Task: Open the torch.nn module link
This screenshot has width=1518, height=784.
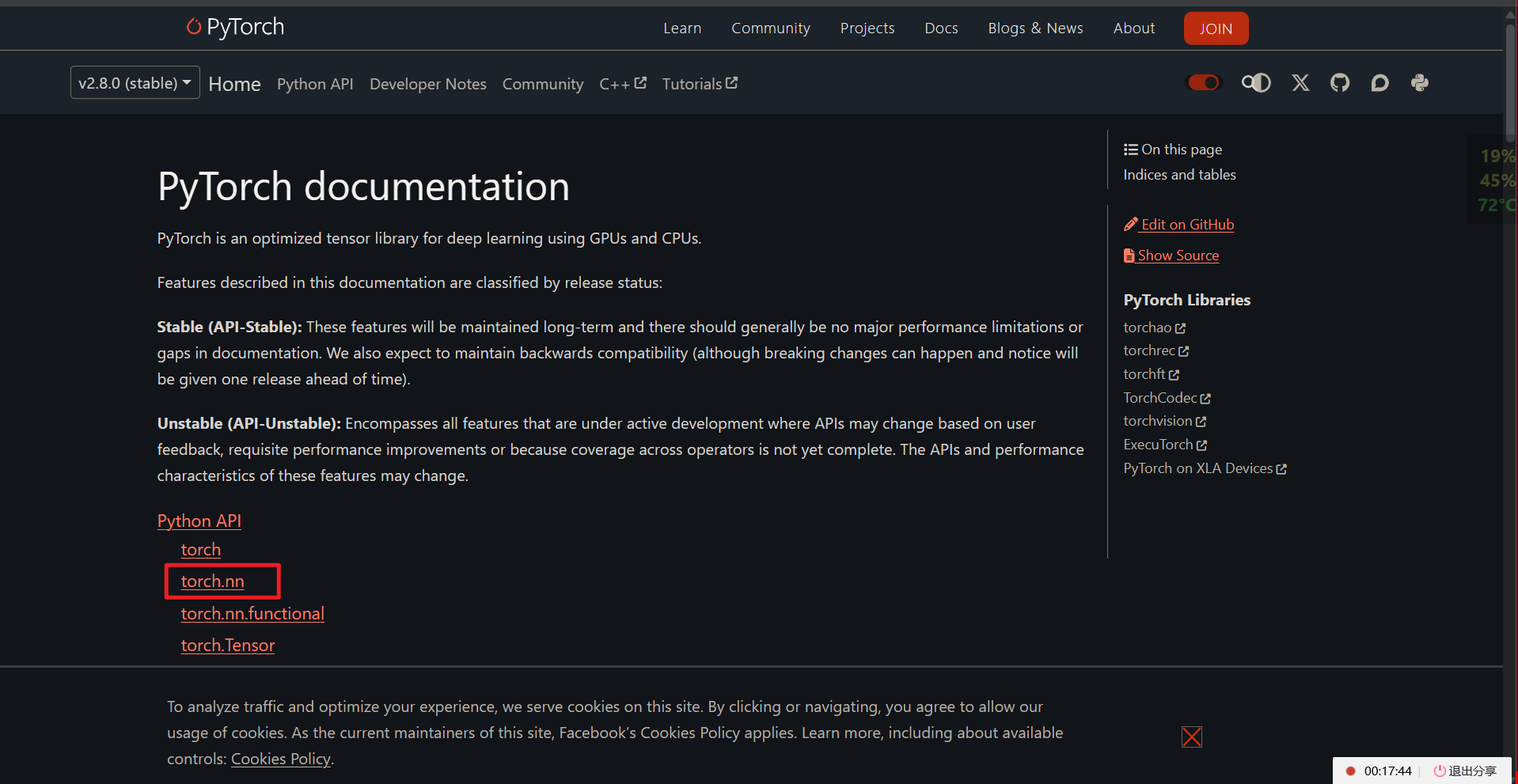Action: [213, 581]
